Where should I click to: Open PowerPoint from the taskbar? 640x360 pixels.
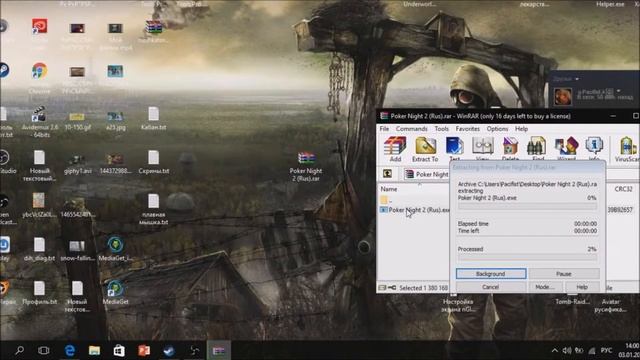(144, 350)
